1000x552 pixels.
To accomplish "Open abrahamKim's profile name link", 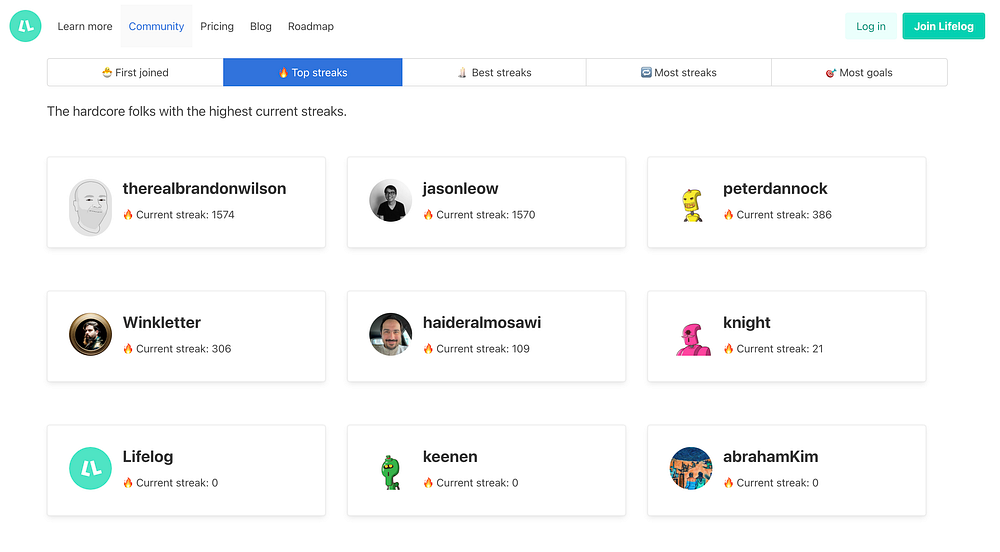I will tap(770, 456).
